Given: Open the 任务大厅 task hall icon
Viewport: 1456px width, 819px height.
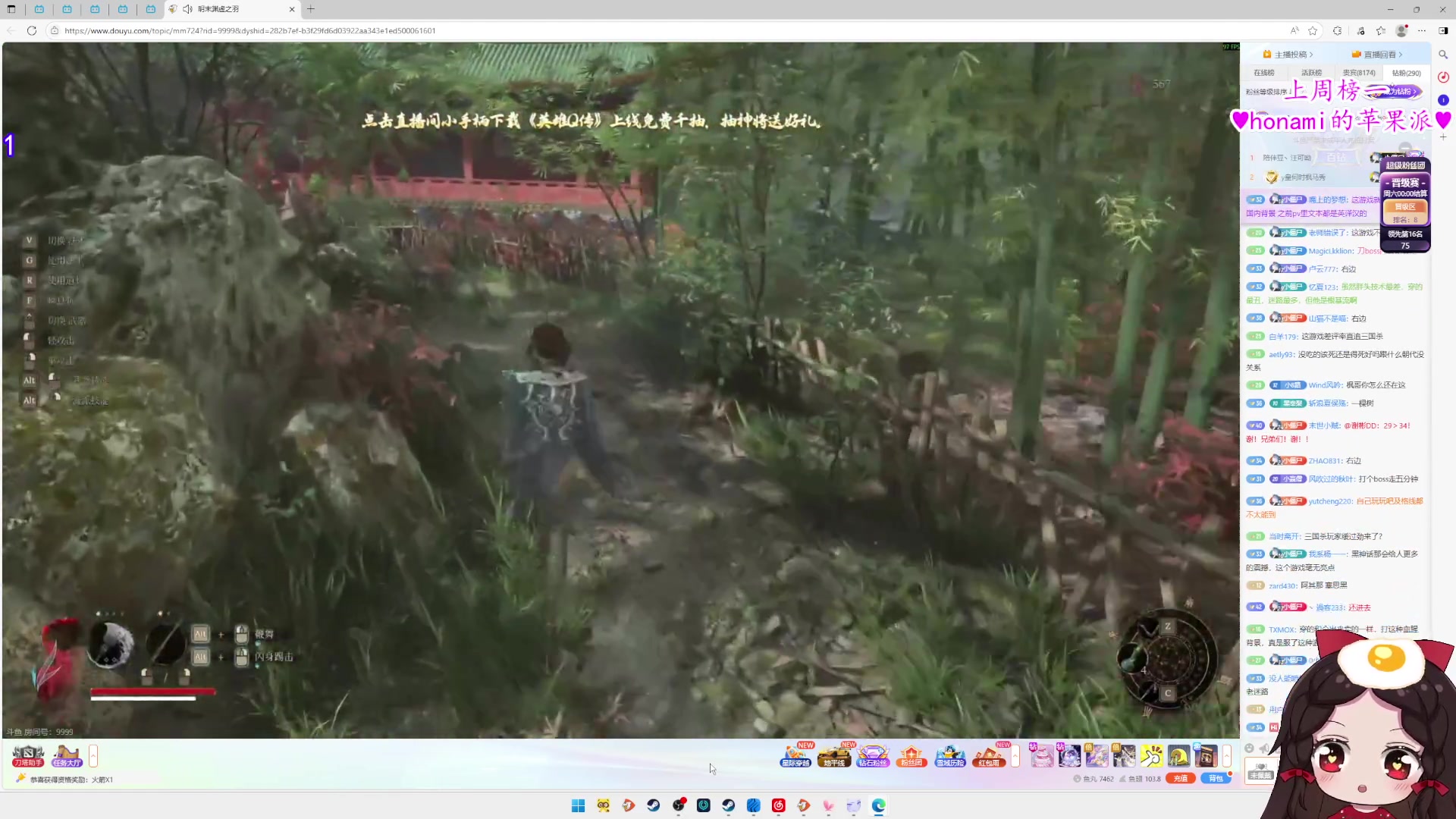Looking at the screenshot, I should [67, 755].
